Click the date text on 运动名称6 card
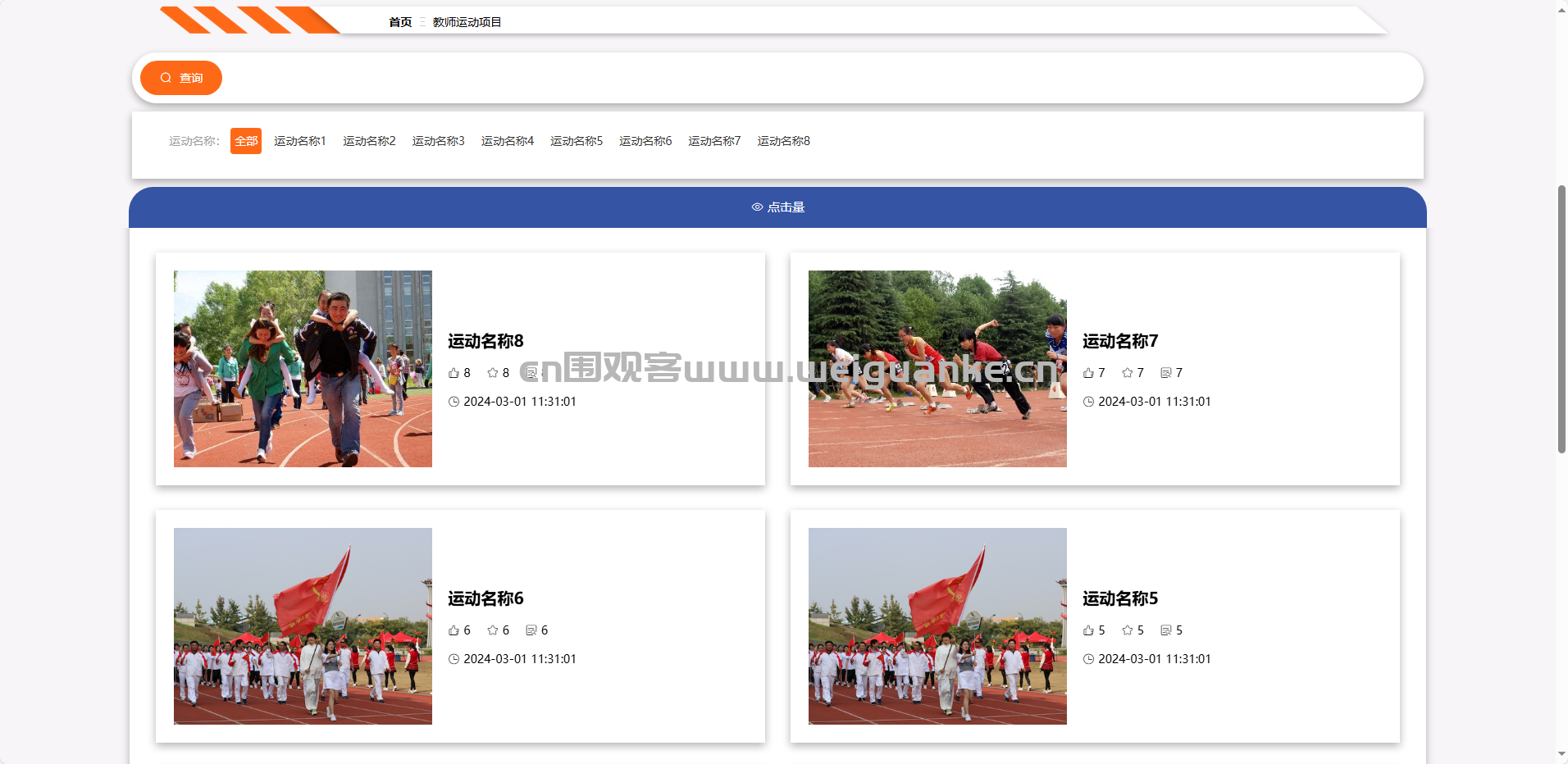Screen dimensions: 1568x764 pos(520,659)
